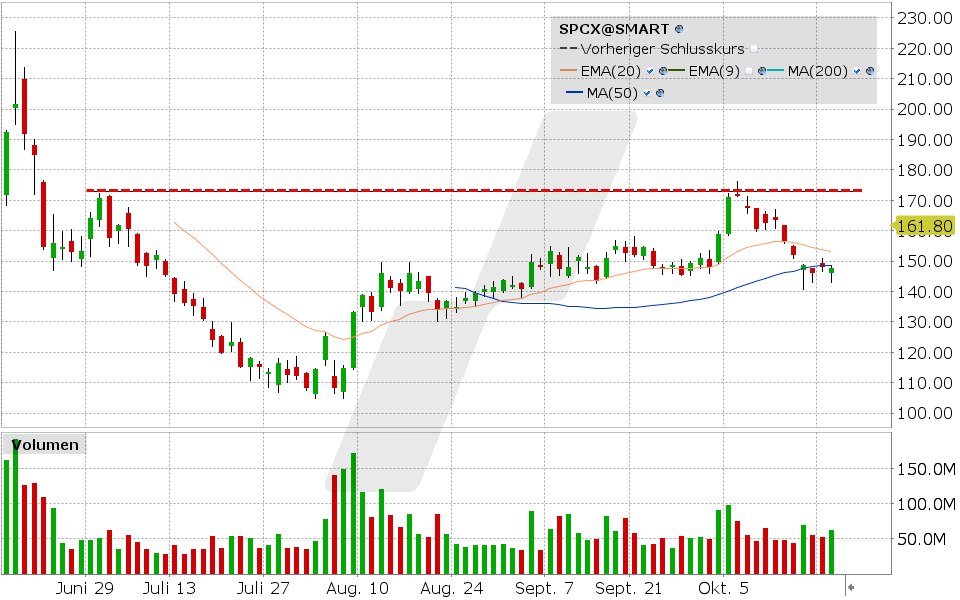
Task: Click the dark green EMA(9) line sample
Action: (x=677, y=70)
